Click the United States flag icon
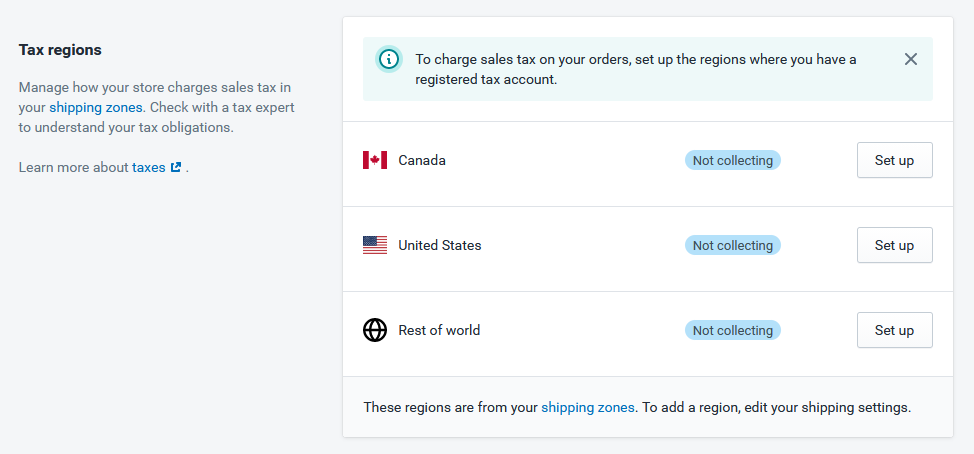Image resolution: width=974 pixels, height=454 pixels. point(375,245)
